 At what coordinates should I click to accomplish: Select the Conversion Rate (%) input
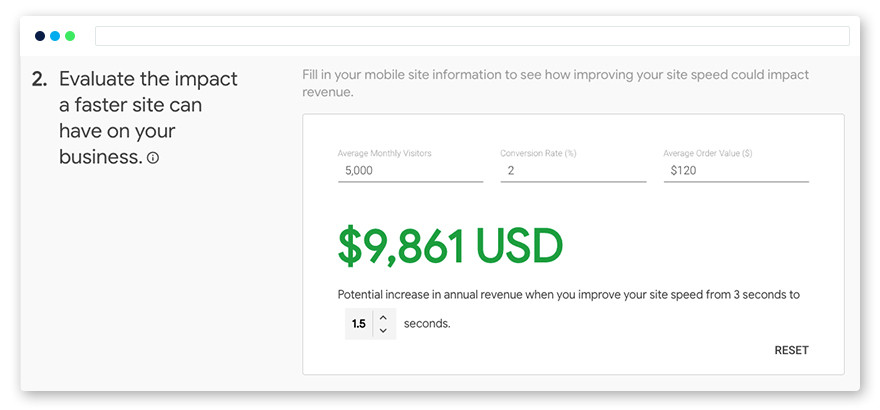point(573,171)
